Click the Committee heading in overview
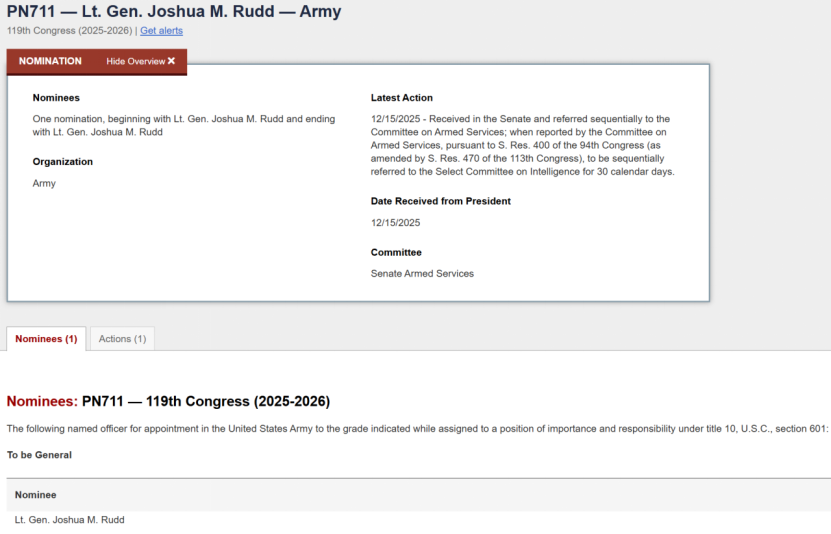831x534 pixels. coord(396,252)
